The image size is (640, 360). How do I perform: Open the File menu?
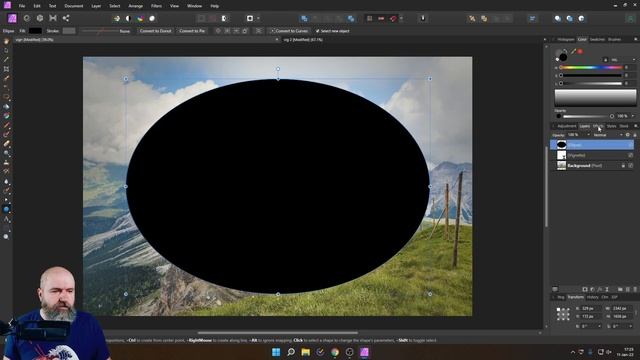(22, 6)
